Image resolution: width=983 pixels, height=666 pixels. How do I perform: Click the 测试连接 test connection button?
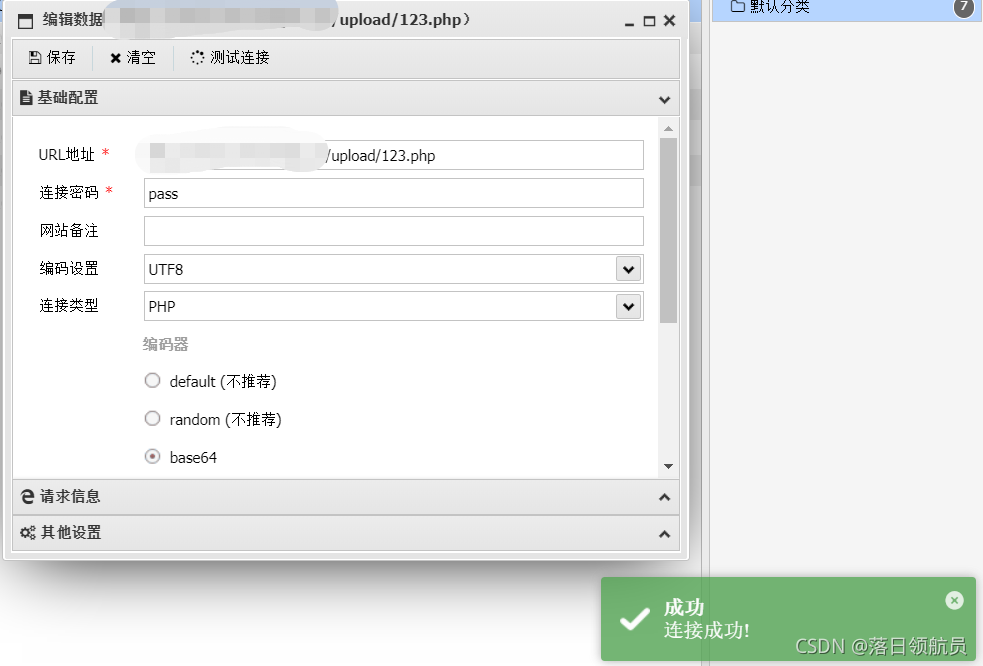point(230,58)
